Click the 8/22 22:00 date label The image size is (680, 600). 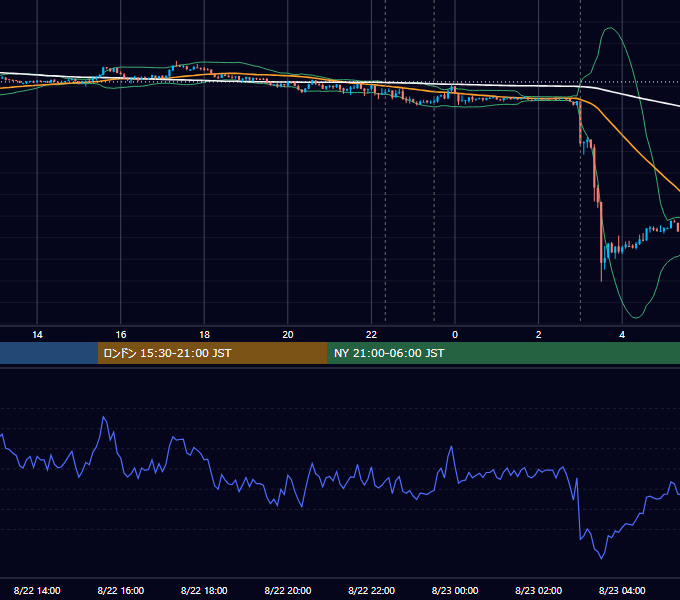coord(371,590)
